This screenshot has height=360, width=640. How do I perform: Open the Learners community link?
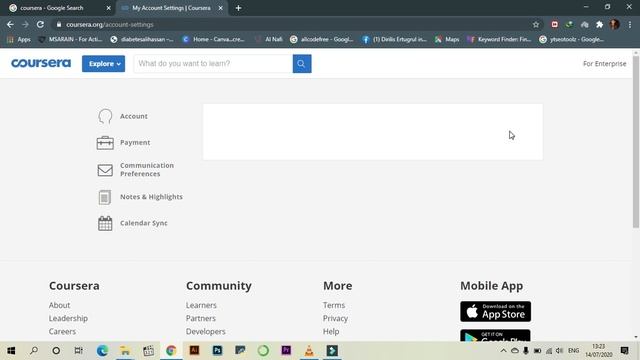click(201, 305)
